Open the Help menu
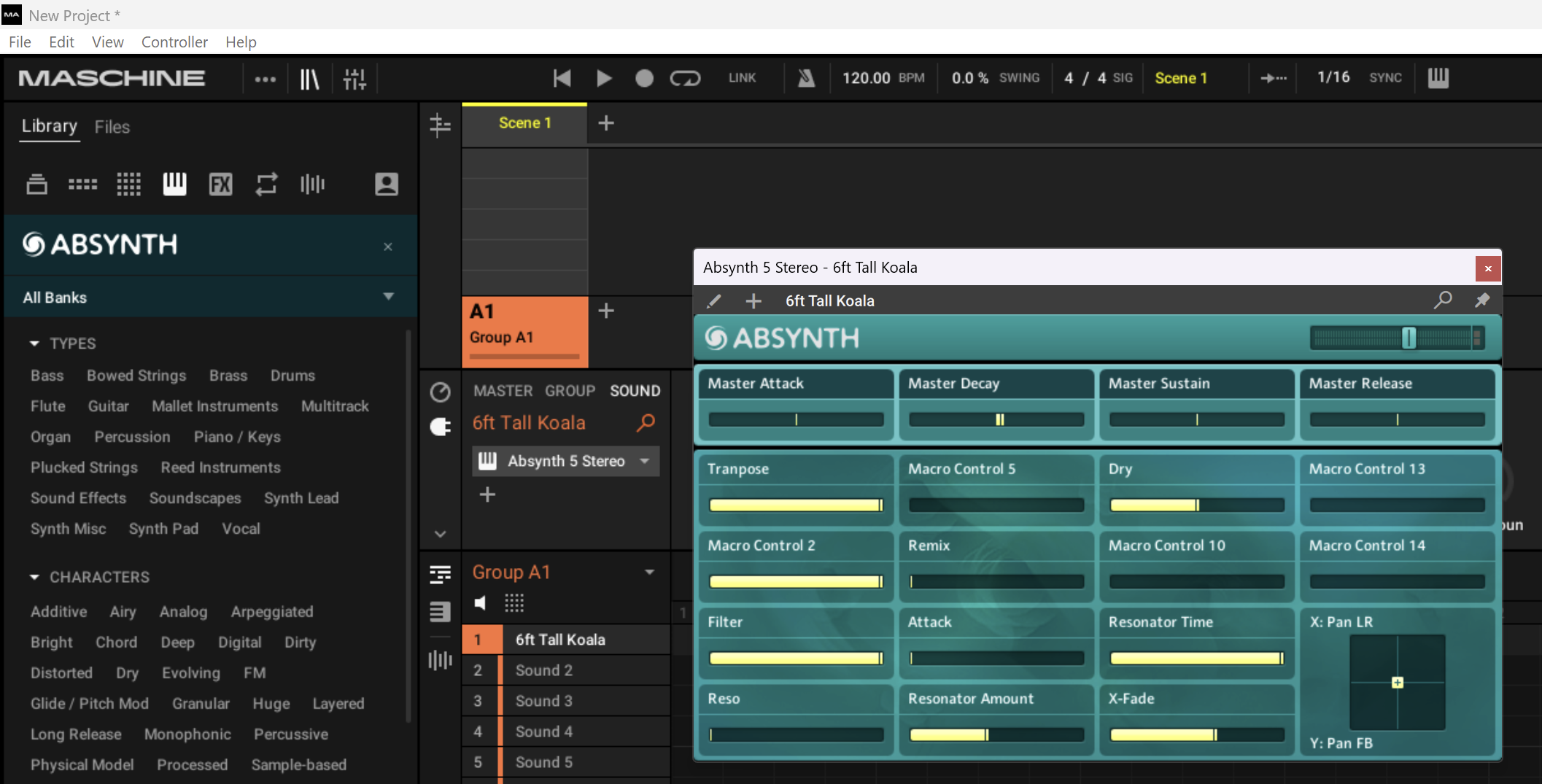The height and width of the screenshot is (784, 1542). [x=241, y=42]
